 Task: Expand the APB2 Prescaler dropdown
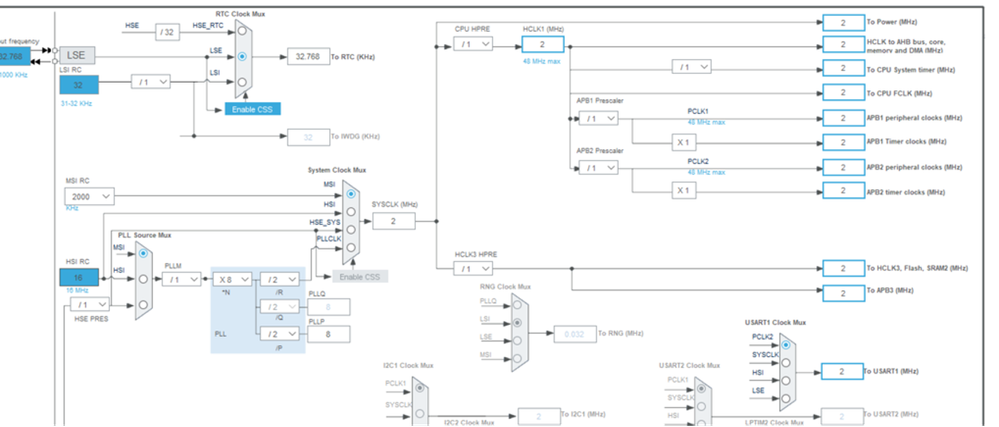(x=598, y=168)
